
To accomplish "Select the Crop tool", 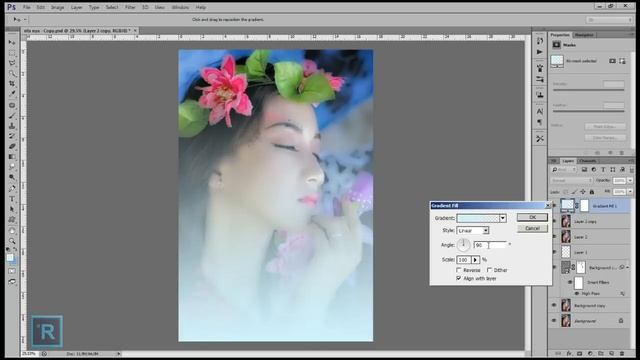I will click(x=12, y=84).
